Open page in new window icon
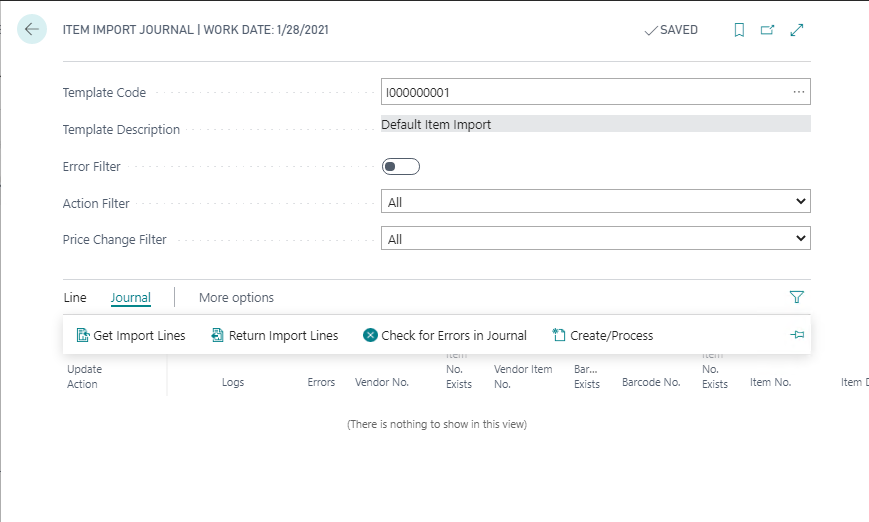869x522 pixels. pos(768,30)
